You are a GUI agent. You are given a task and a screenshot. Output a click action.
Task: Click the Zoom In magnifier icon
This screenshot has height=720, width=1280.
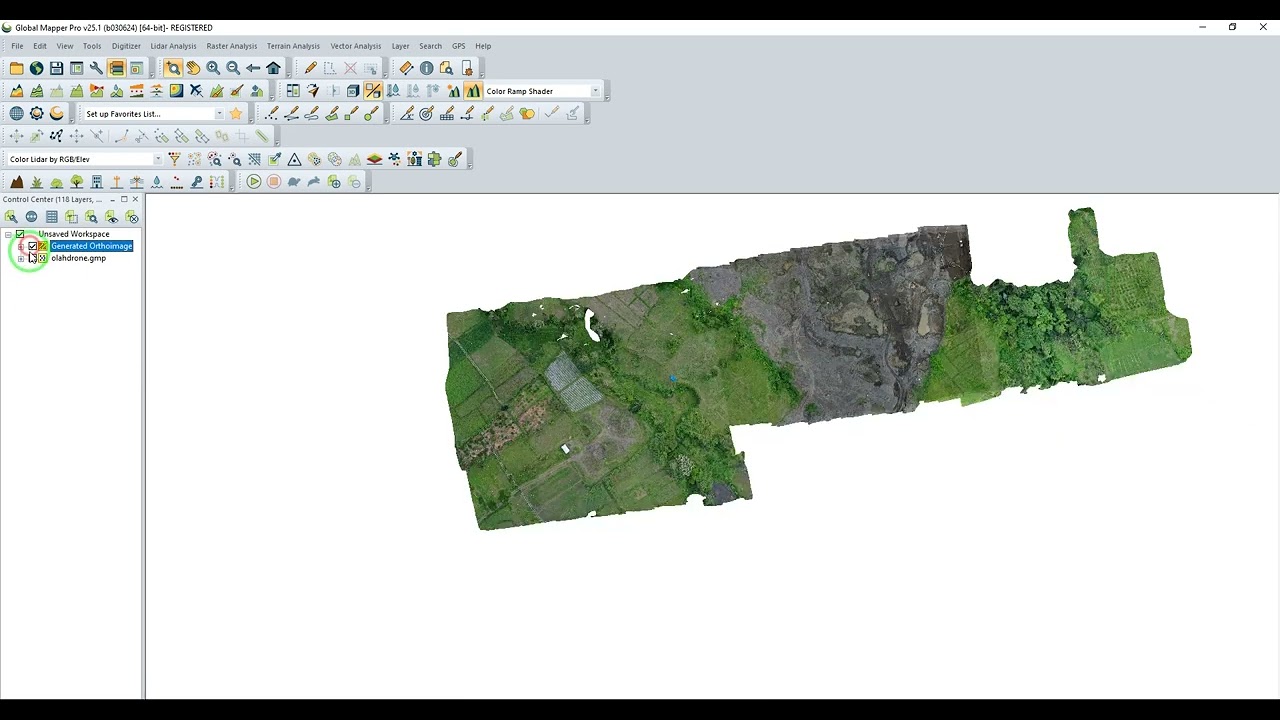coord(213,68)
